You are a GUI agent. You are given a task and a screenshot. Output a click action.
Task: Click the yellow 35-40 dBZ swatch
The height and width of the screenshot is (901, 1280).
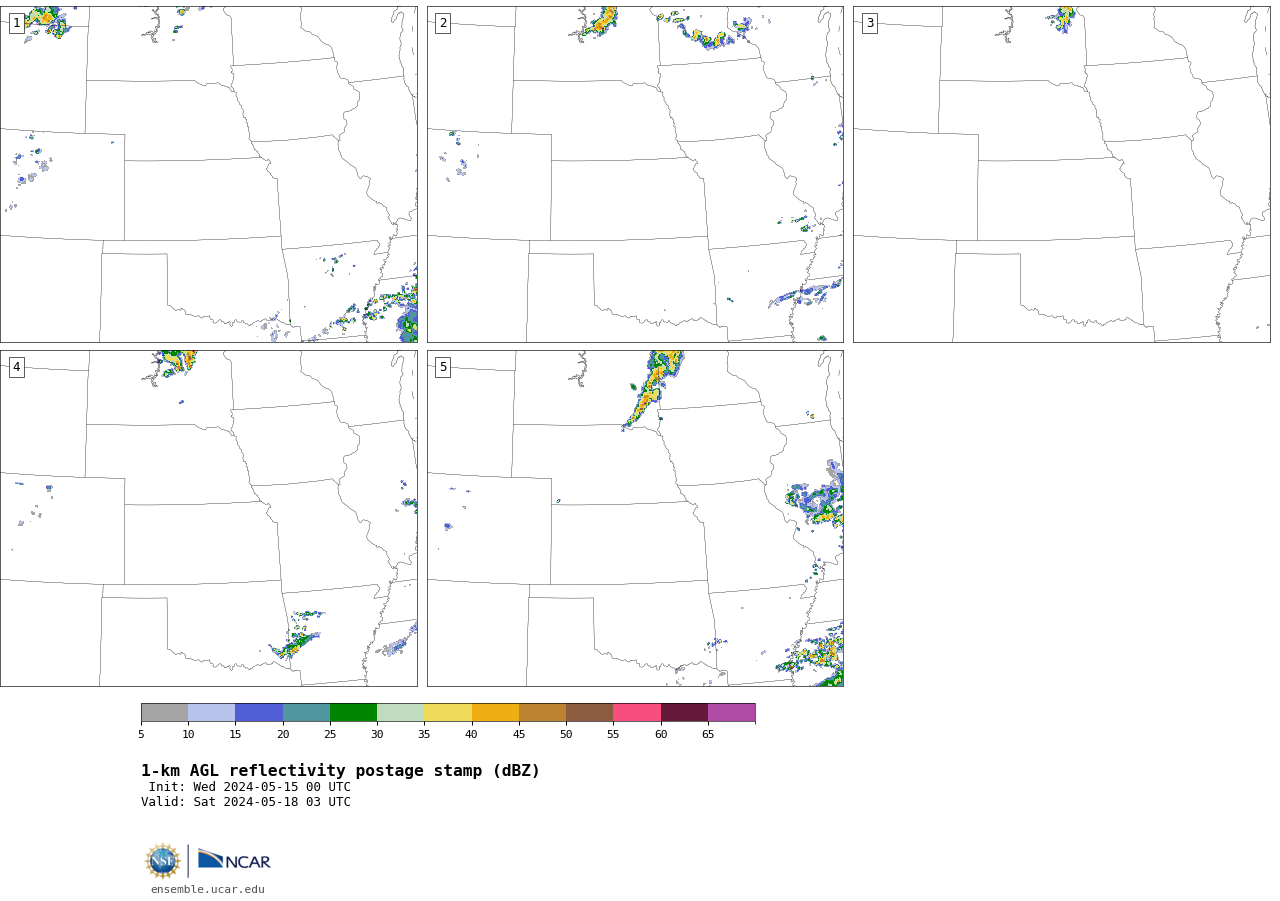coord(448,712)
